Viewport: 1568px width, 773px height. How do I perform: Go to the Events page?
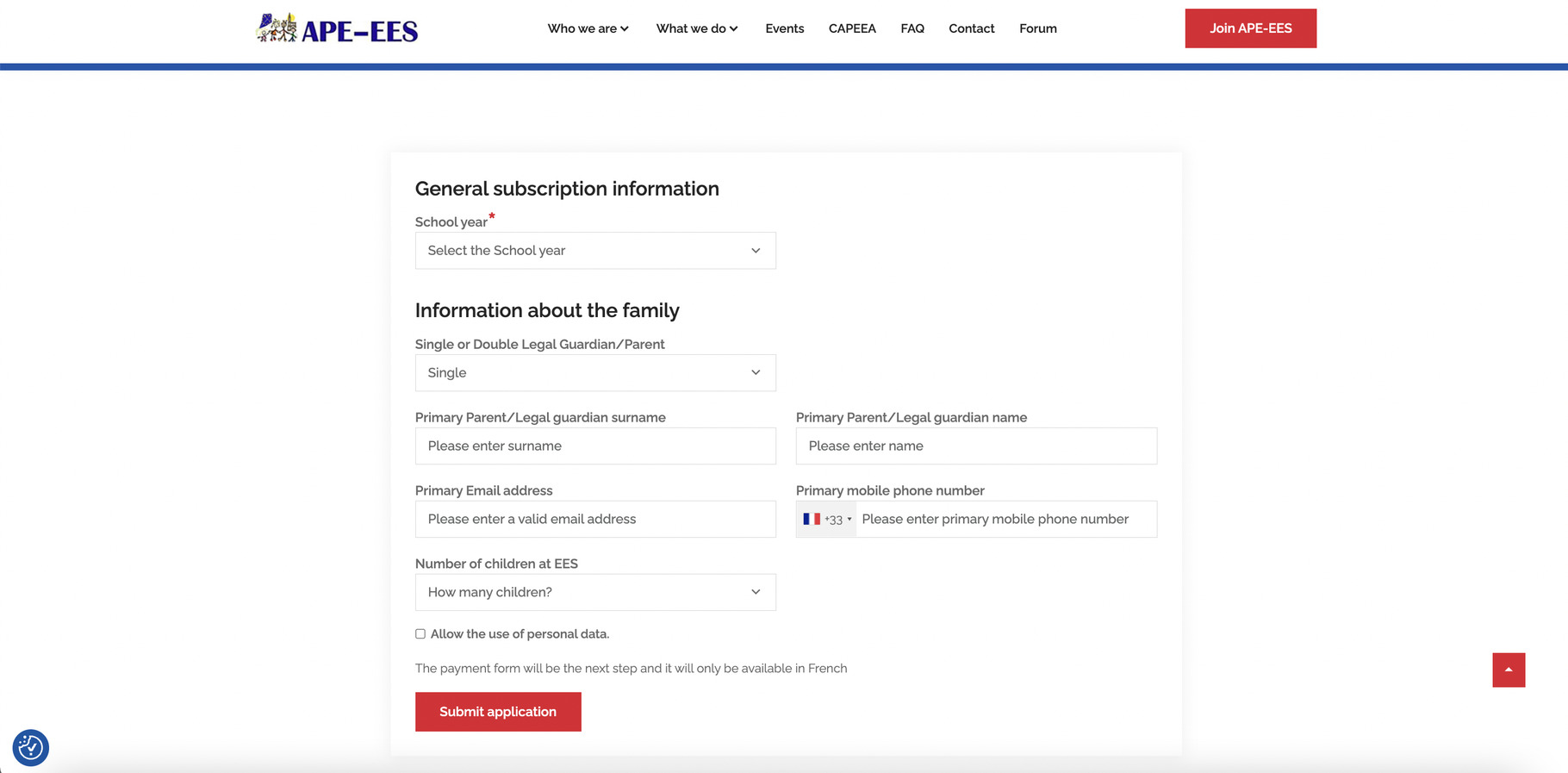(x=785, y=28)
